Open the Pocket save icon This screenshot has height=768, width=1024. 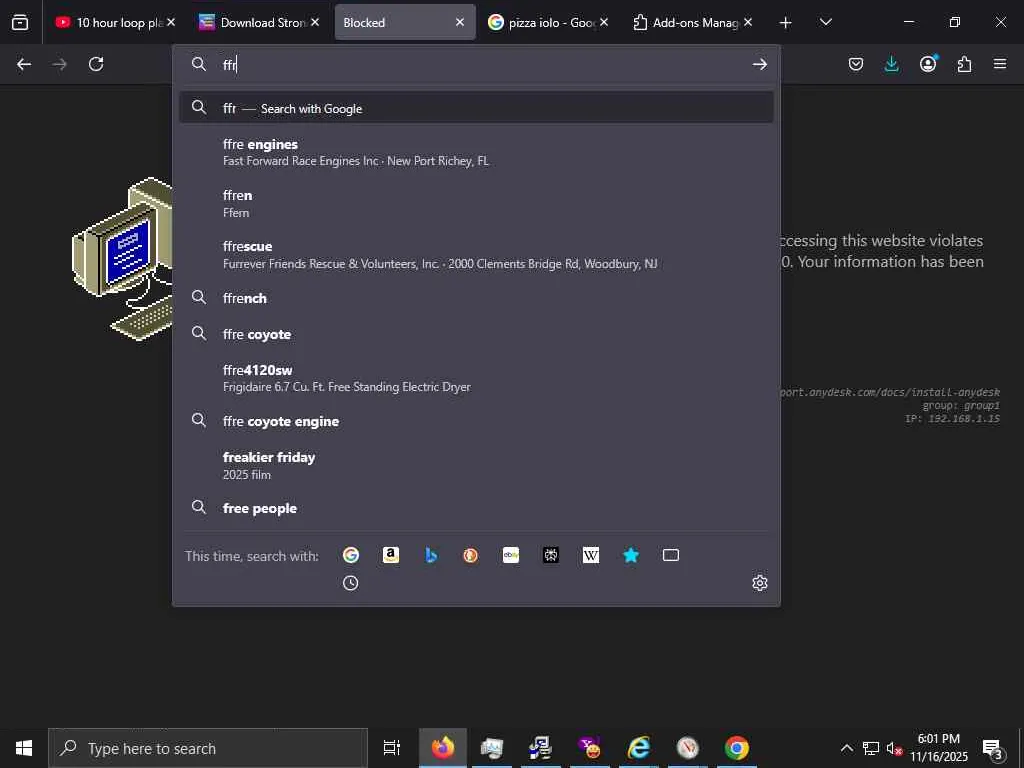coord(856,64)
